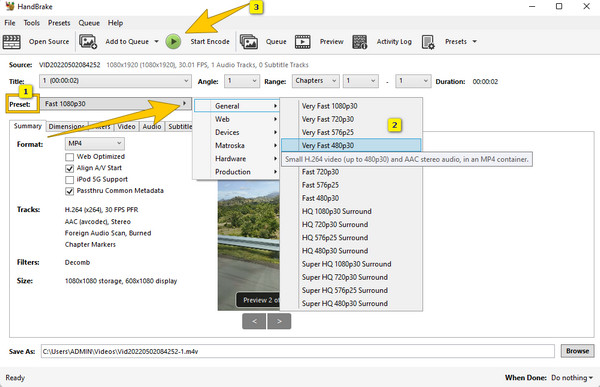The image size is (600, 387).
Task: Choose Fast 480p30 preset
Action: (x=351, y=198)
